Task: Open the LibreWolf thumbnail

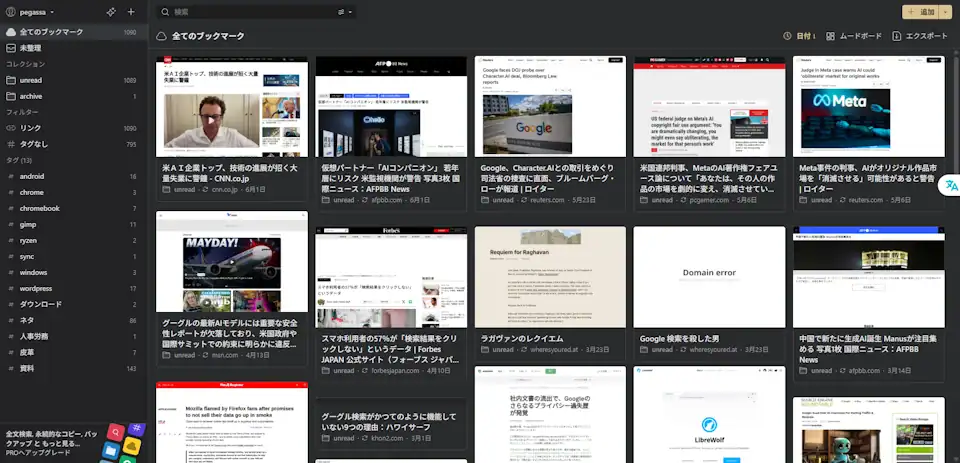Action: pyautogui.click(x=710, y=415)
